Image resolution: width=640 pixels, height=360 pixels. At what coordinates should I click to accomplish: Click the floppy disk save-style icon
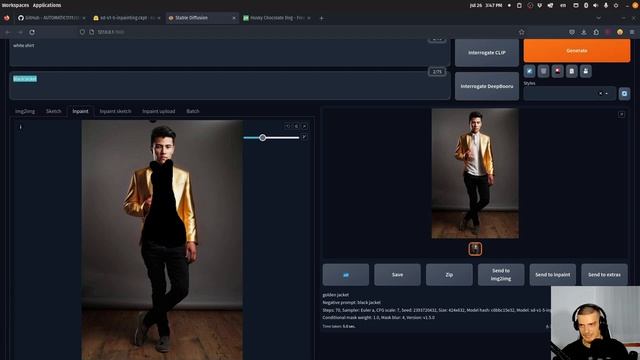tap(586, 71)
